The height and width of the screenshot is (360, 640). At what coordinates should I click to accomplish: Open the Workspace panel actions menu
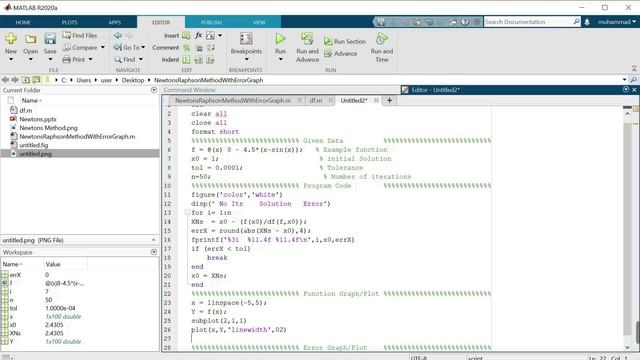point(154,252)
